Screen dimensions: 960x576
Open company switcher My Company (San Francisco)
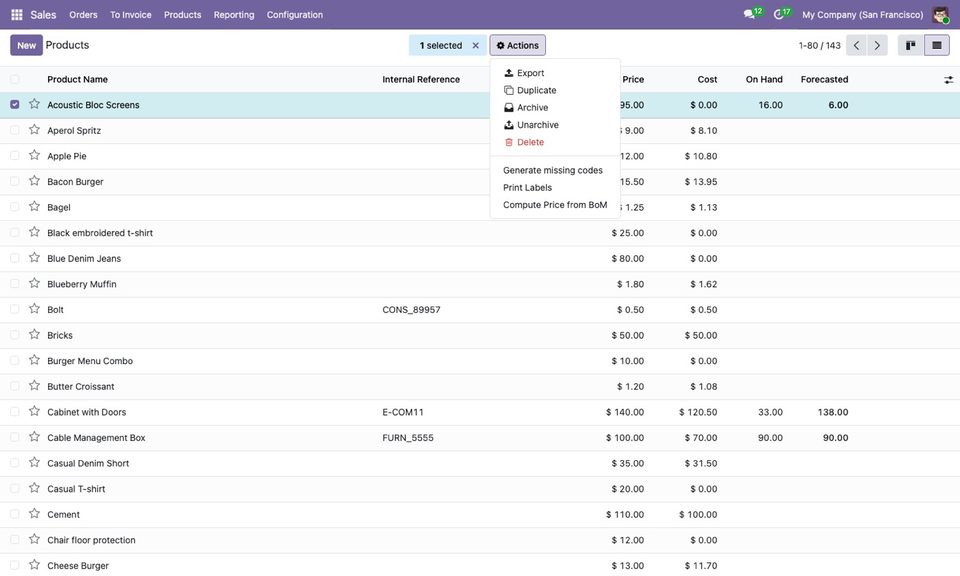(863, 15)
